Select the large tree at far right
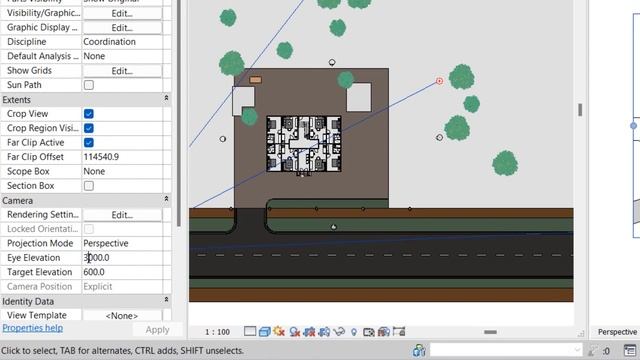The height and width of the screenshot is (360, 640). [x=505, y=163]
